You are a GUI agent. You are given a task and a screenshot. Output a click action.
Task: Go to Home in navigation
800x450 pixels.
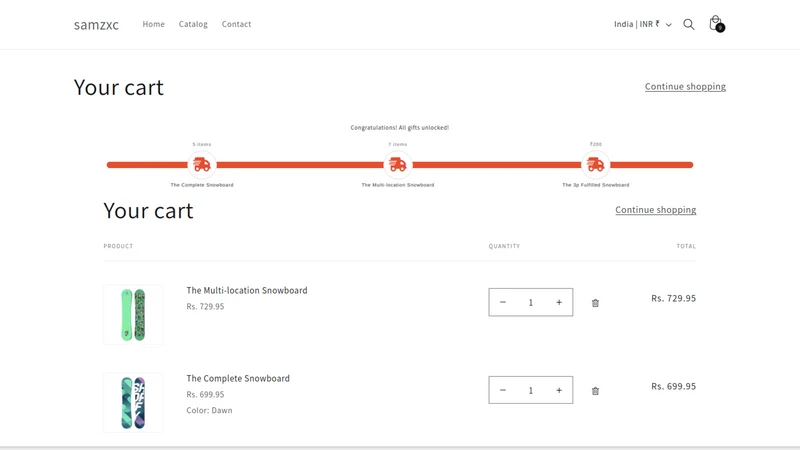click(x=153, y=24)
